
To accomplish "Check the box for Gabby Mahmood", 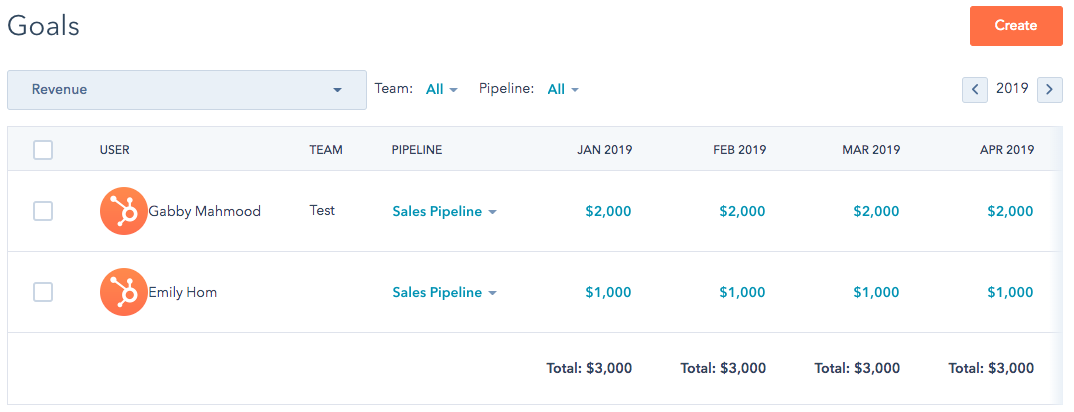I will point(43,211).
